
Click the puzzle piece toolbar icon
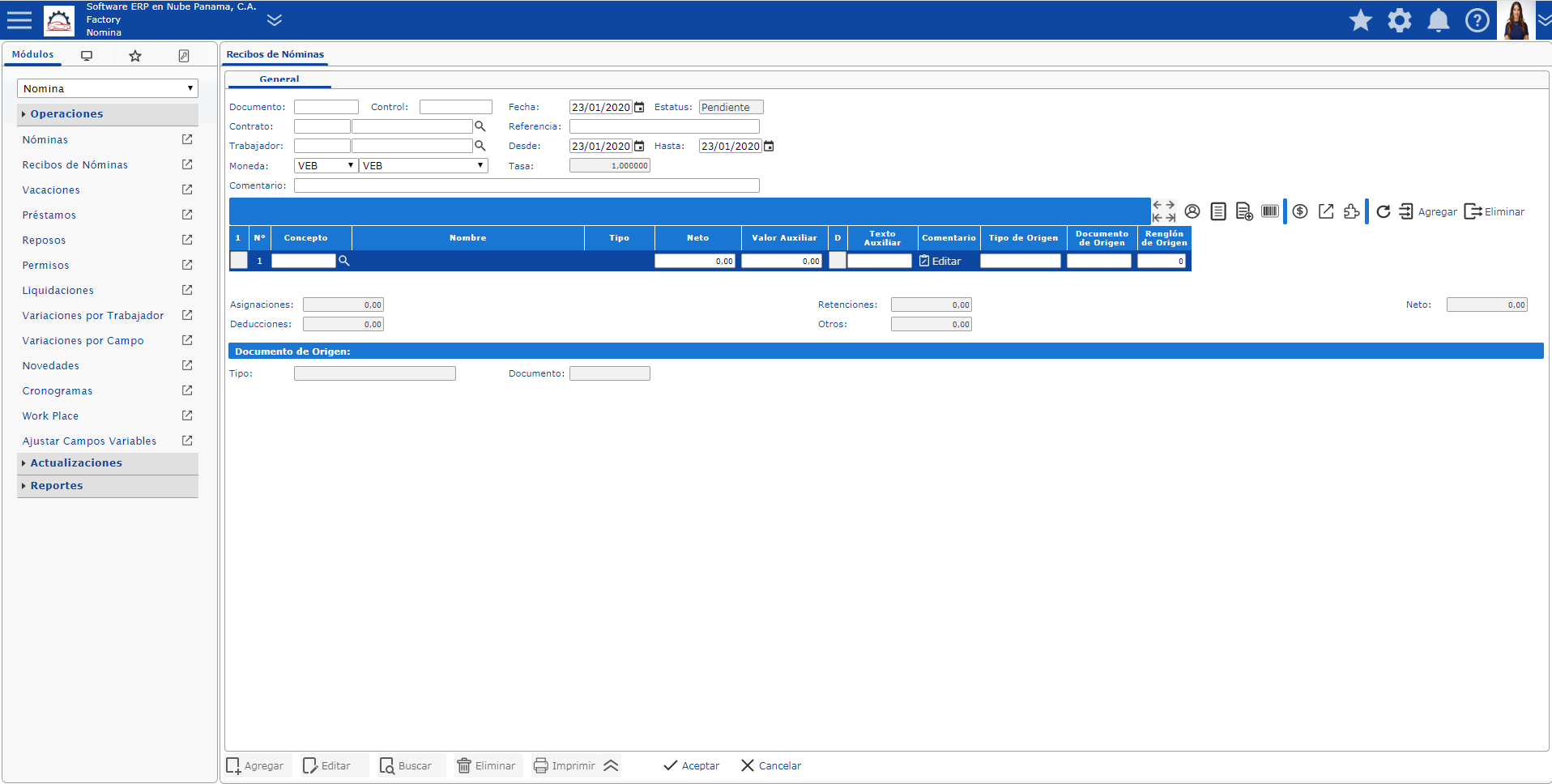pos(1351,211)
